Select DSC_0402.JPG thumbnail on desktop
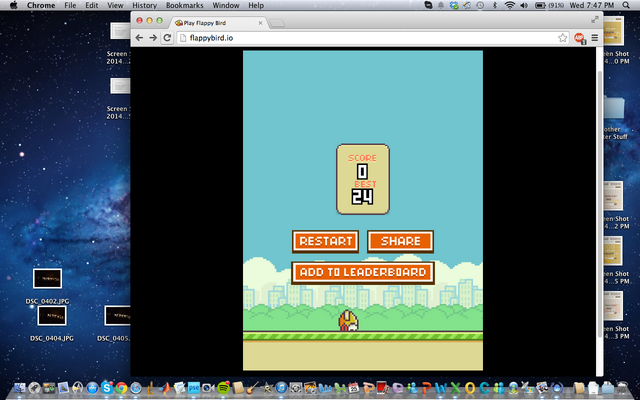 coord(47,278)
